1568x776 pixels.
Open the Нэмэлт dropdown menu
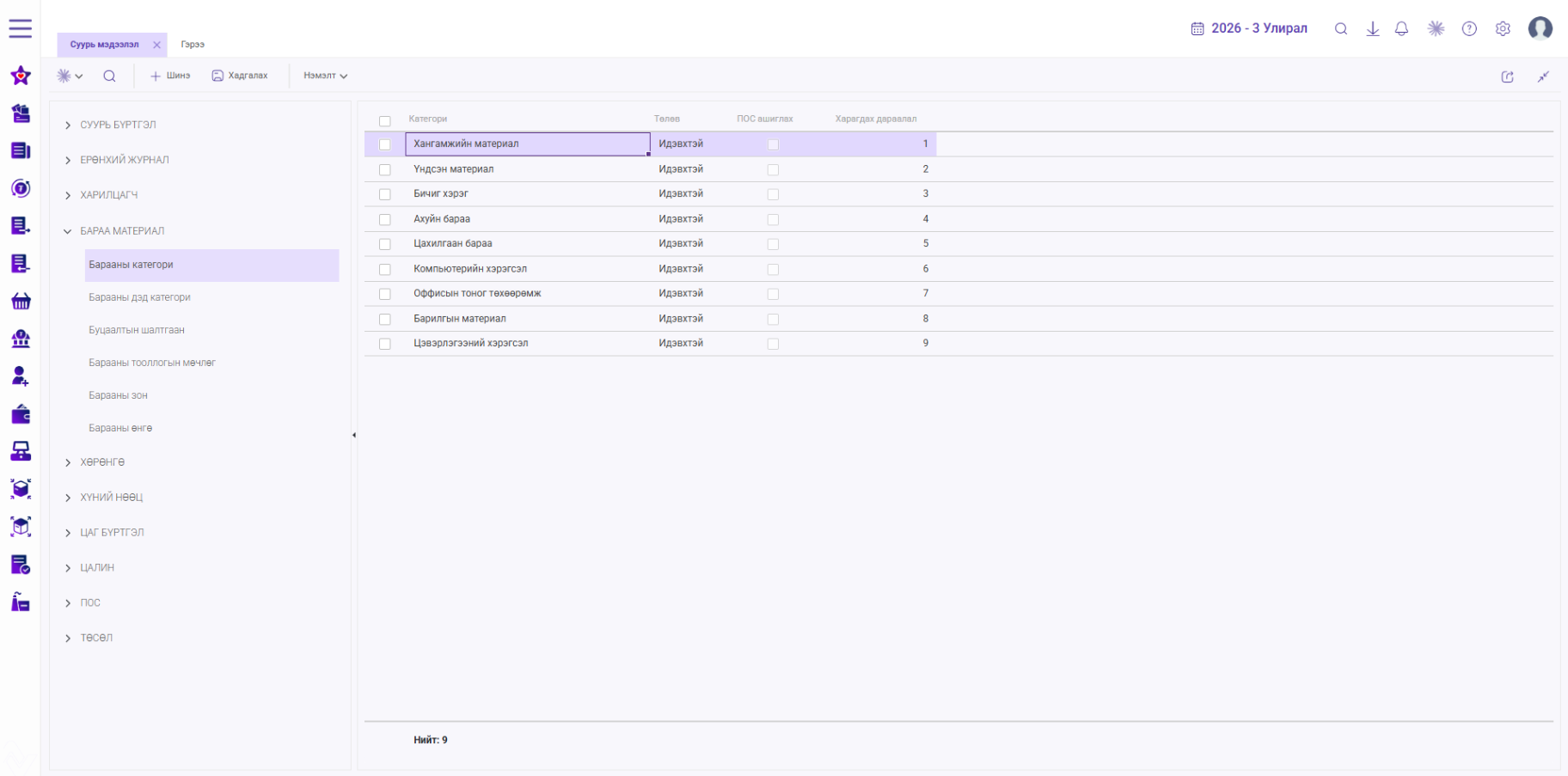(325, 76)
